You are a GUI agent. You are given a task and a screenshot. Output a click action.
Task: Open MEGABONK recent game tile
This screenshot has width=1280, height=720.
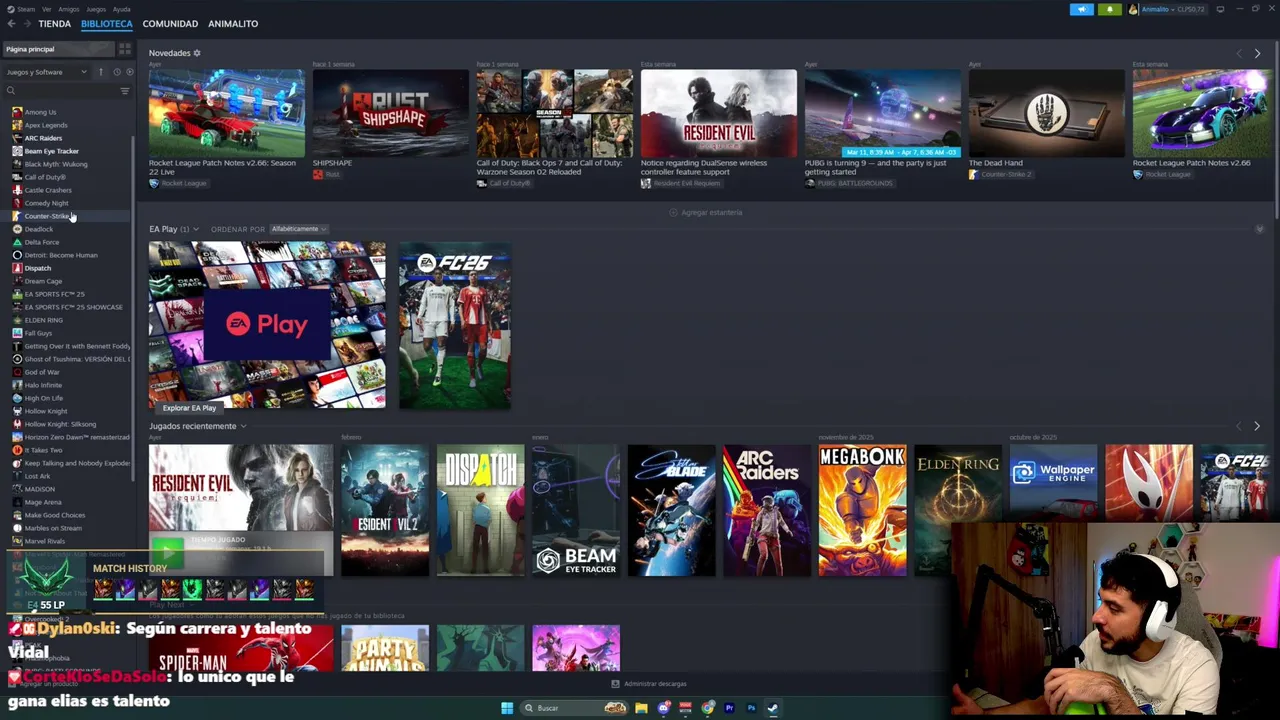click(863, 510)
